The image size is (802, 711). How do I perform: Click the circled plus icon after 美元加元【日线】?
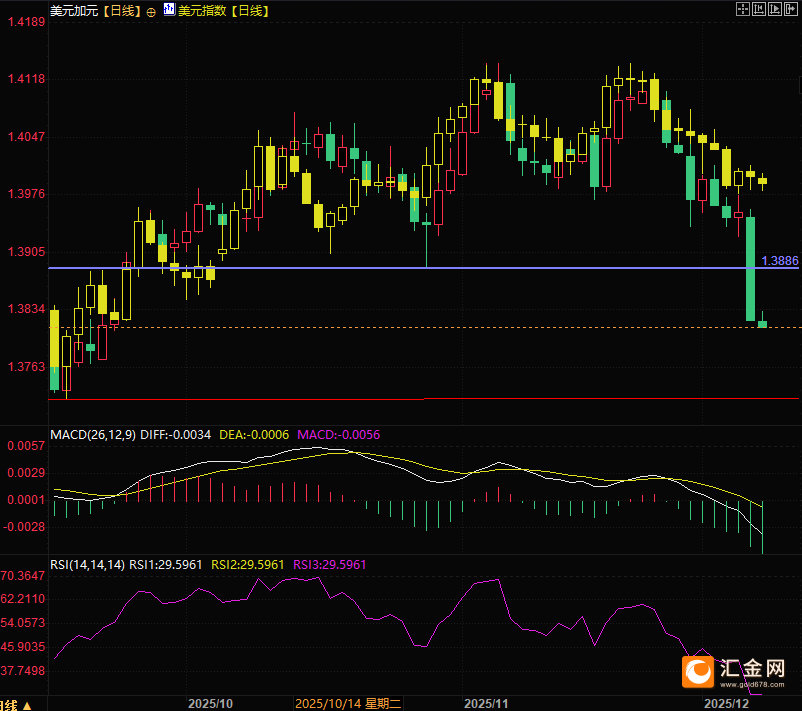click(151, 12)
